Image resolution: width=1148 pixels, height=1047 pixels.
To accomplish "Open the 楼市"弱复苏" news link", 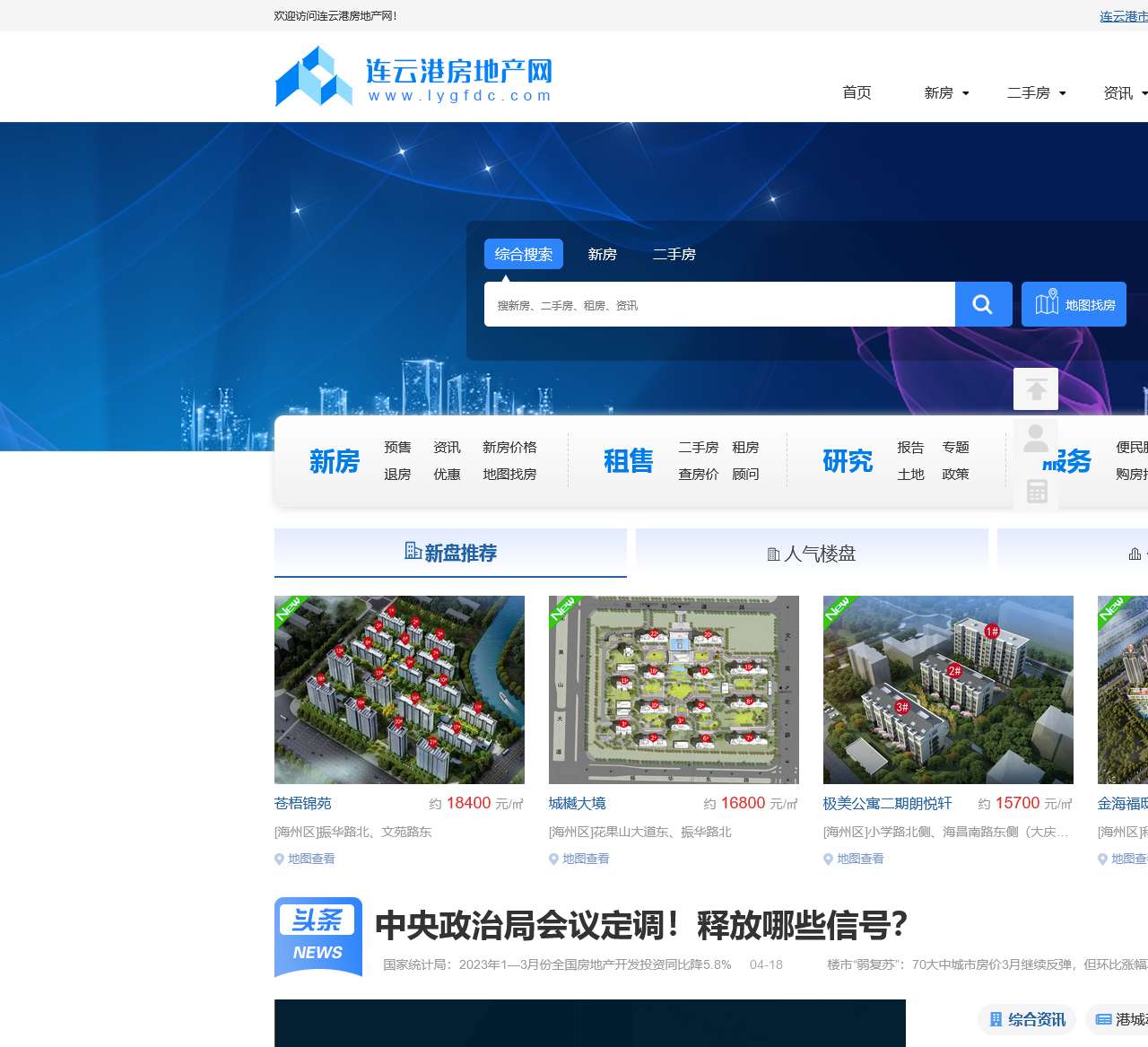I will coord(987,964).
